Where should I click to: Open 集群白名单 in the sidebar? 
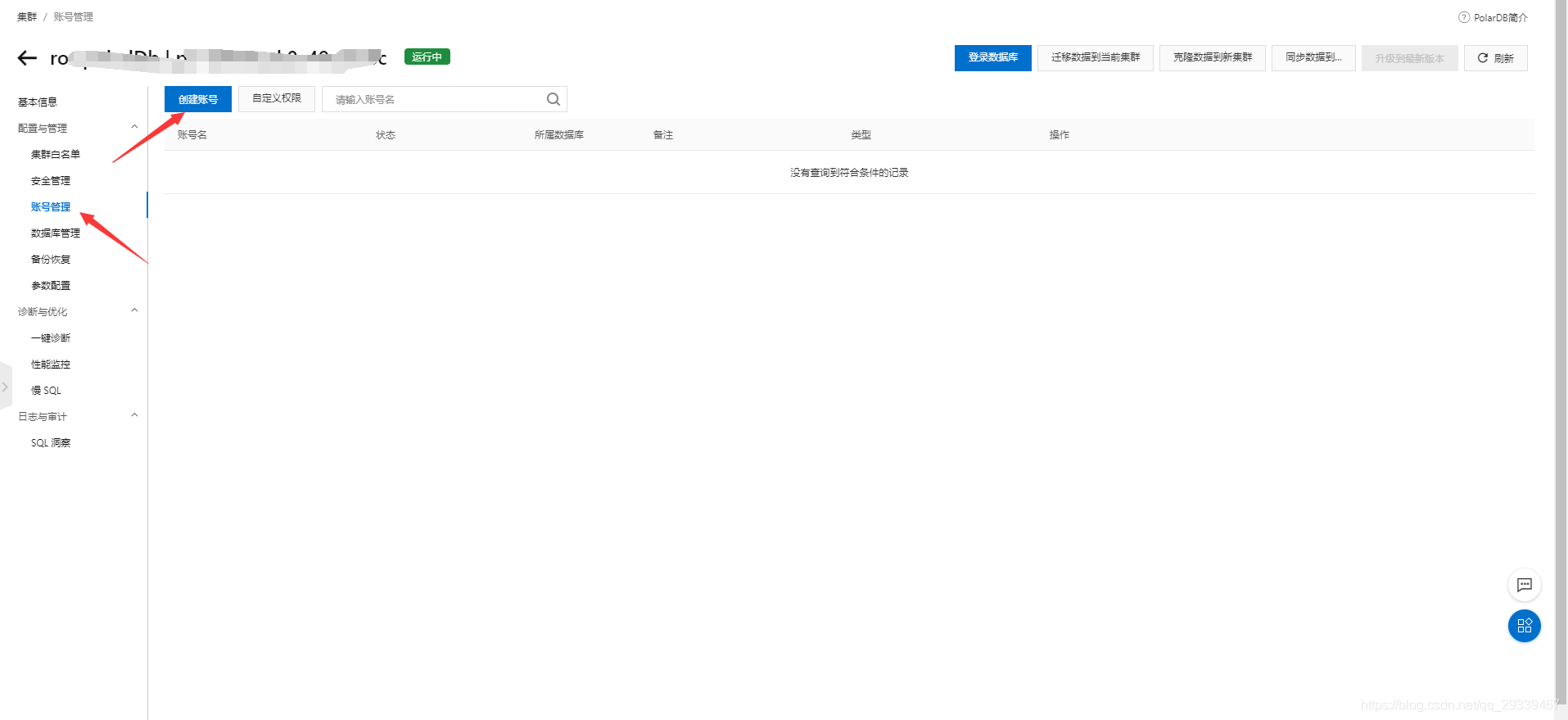[x=56, y=155]
